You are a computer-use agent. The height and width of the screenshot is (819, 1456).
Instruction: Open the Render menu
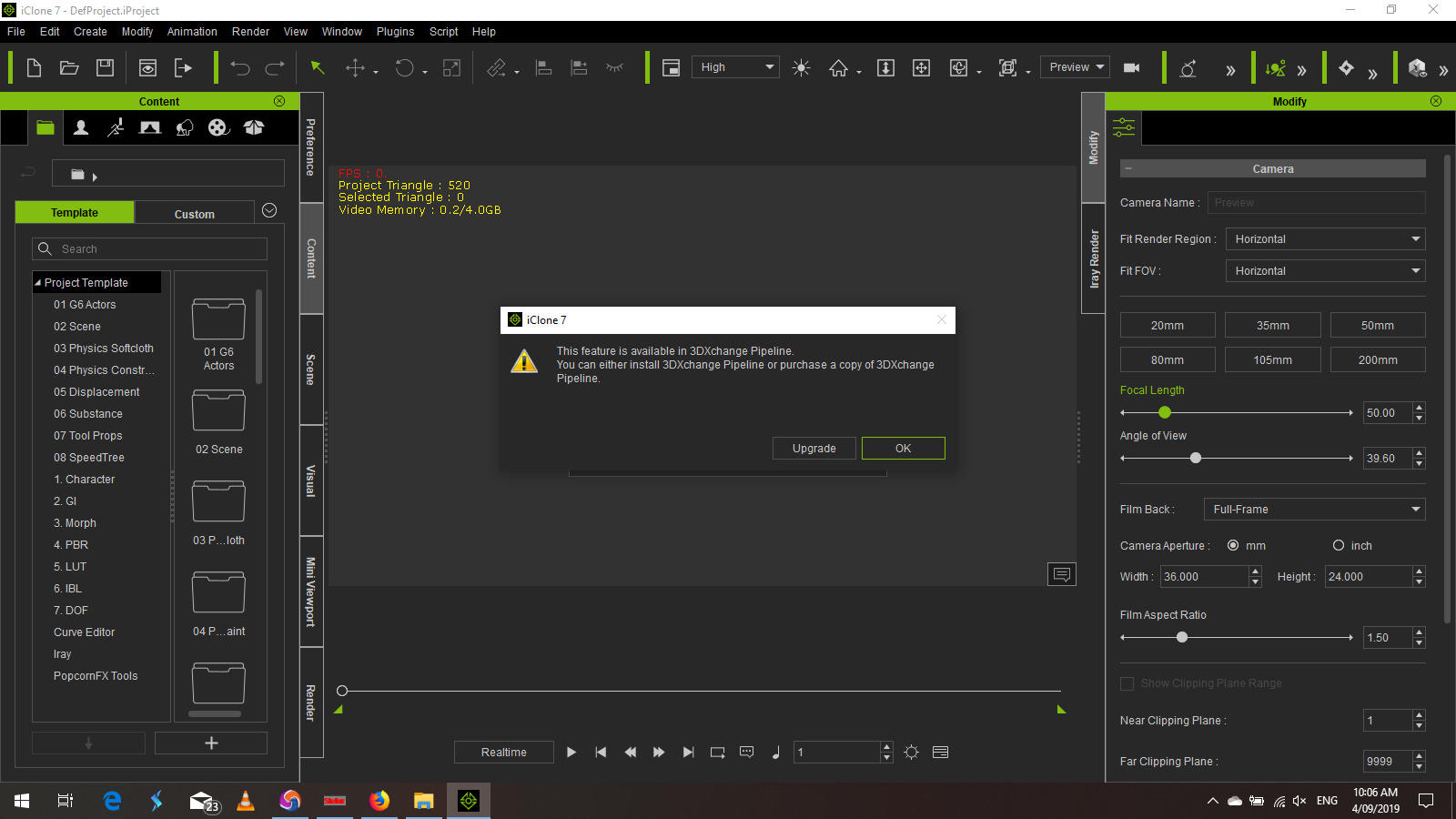pyautogui.click(x=250, y=32)
